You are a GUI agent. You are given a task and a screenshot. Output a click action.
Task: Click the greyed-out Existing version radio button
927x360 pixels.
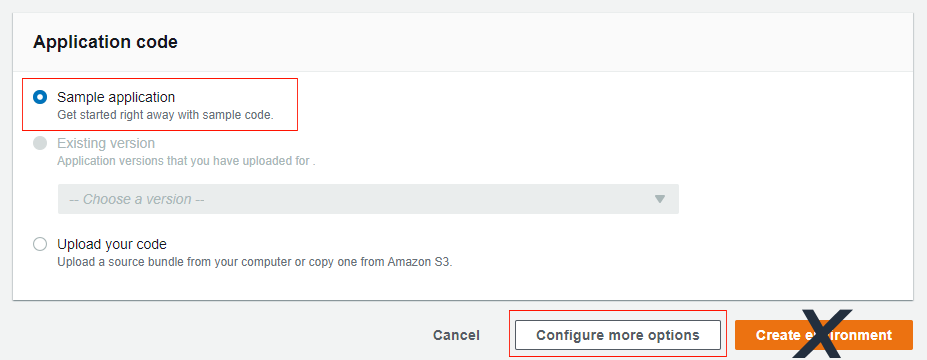point(40,143)
